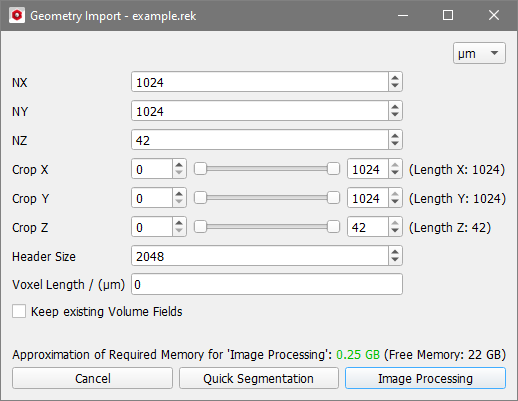Viewport: 518px width, 401px height.
Task: Click the Cancel button
Action: [x=92, y=378]
